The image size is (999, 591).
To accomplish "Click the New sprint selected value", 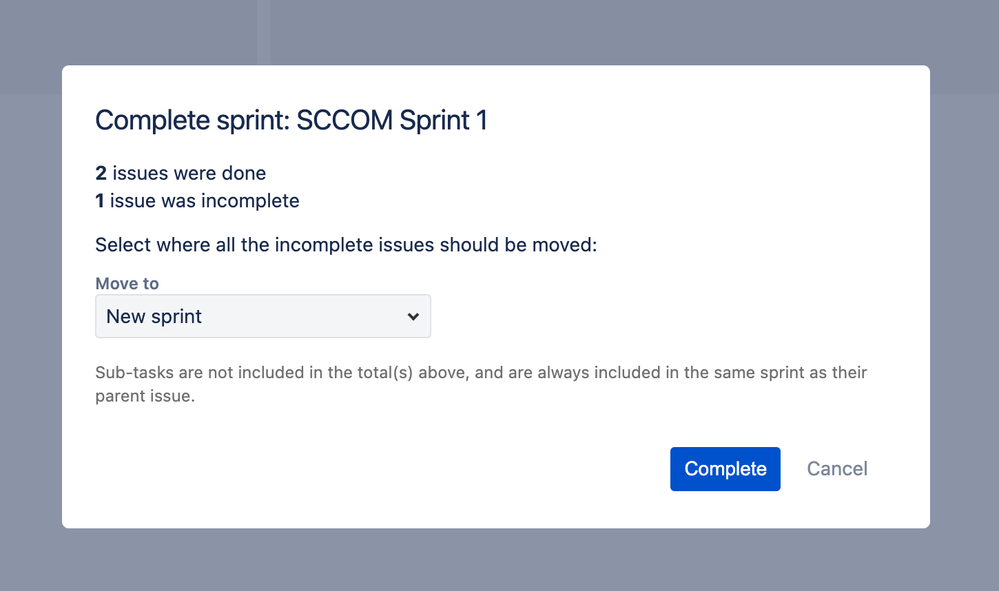I will tap(153, 316).
